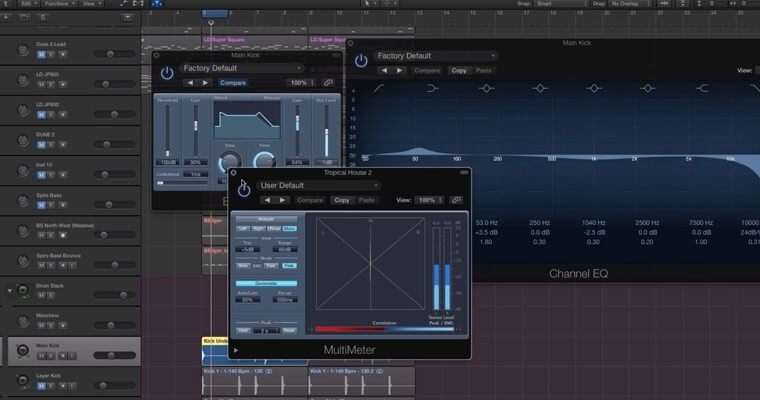Select Left analyzer channel in MultiMeter
The height and width of the screenshot is (400, 760).
pos(243,228)
